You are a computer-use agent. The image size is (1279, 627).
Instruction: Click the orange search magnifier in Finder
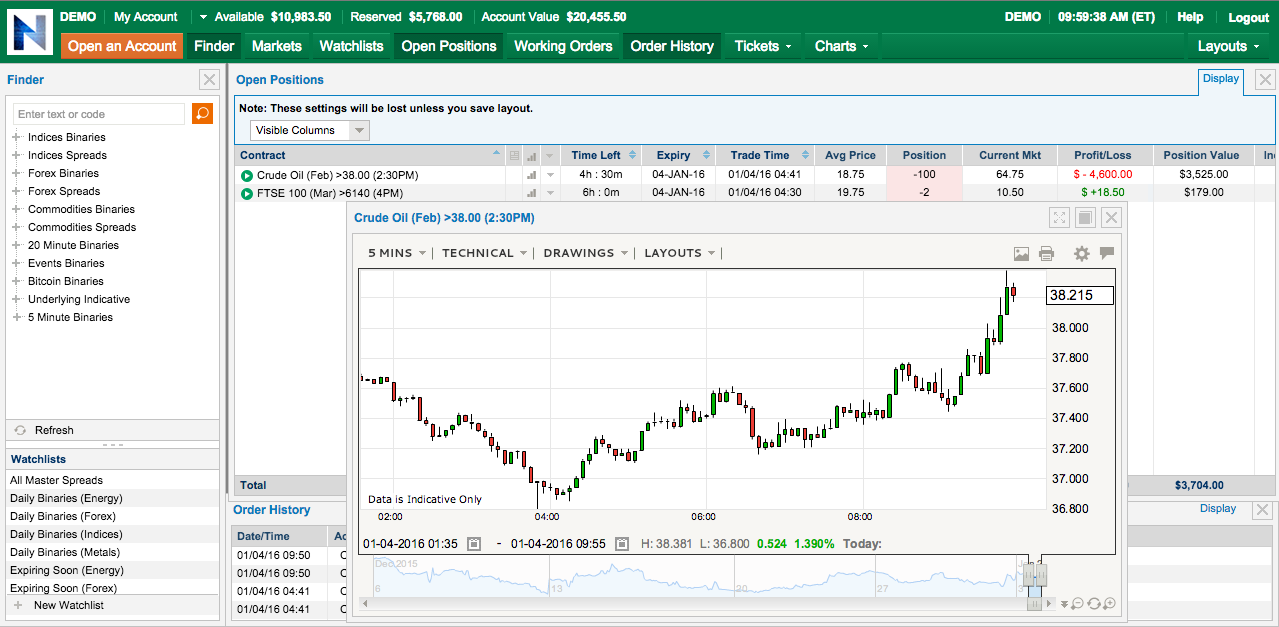point(202,113)
